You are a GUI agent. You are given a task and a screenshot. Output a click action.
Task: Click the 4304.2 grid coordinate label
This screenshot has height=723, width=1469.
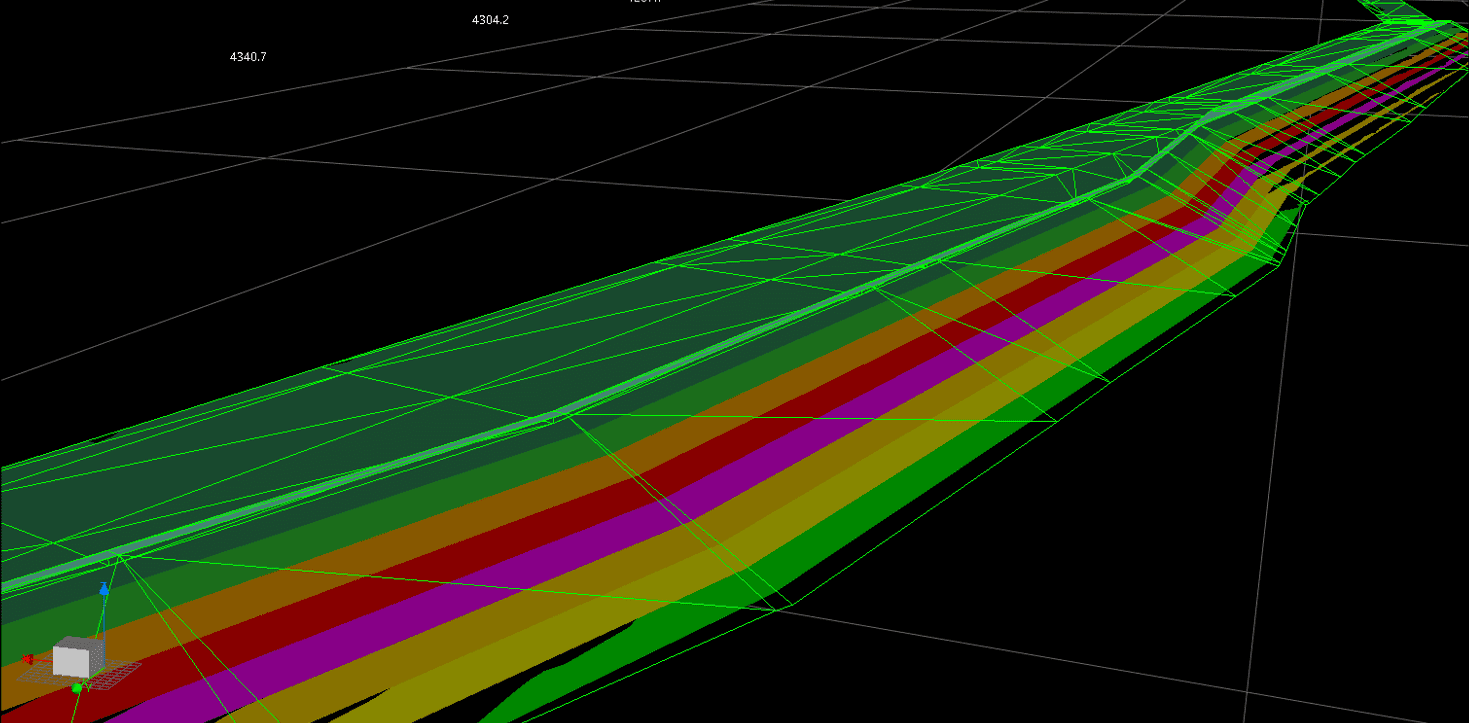tap(490, 20)
